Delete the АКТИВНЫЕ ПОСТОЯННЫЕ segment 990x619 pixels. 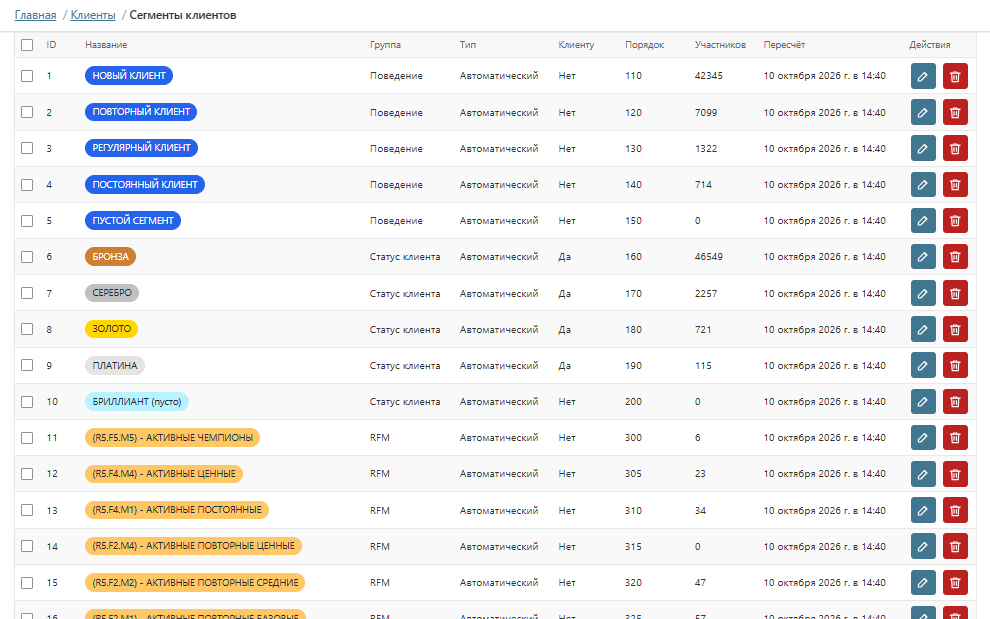click(955, 510)
